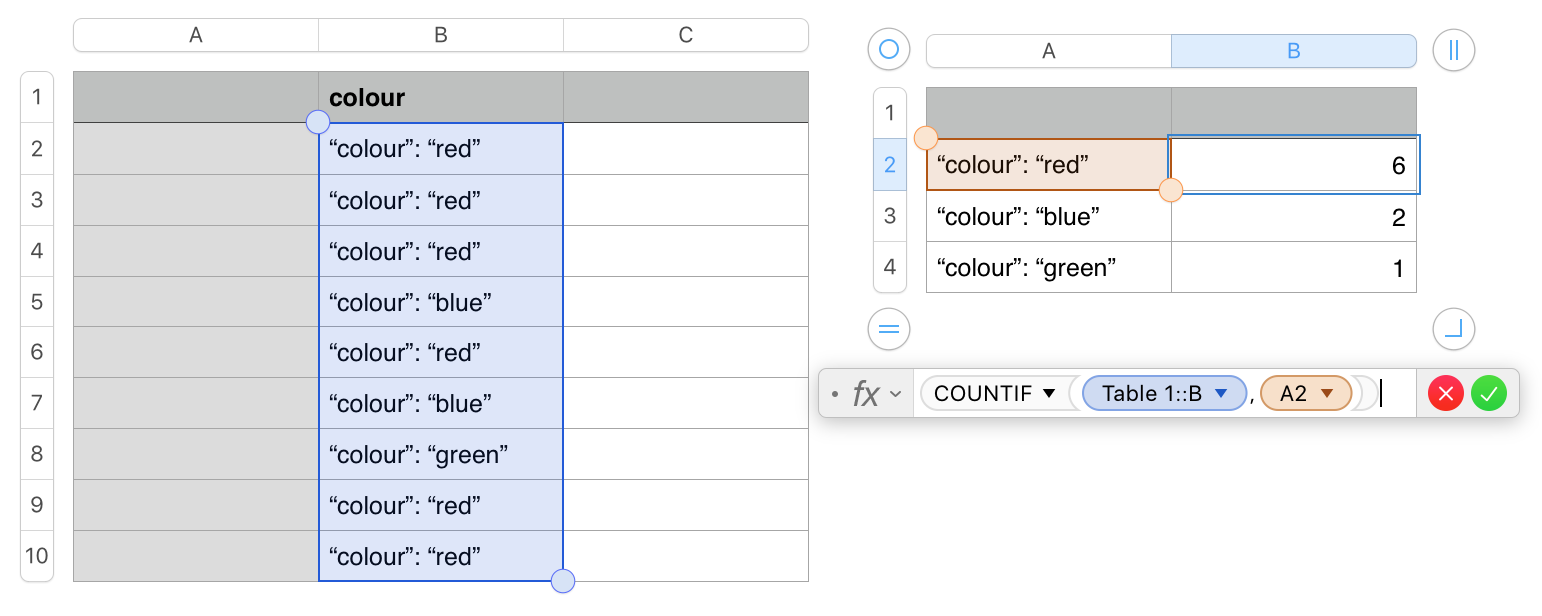Select column C header in the left table

point(685,35)
